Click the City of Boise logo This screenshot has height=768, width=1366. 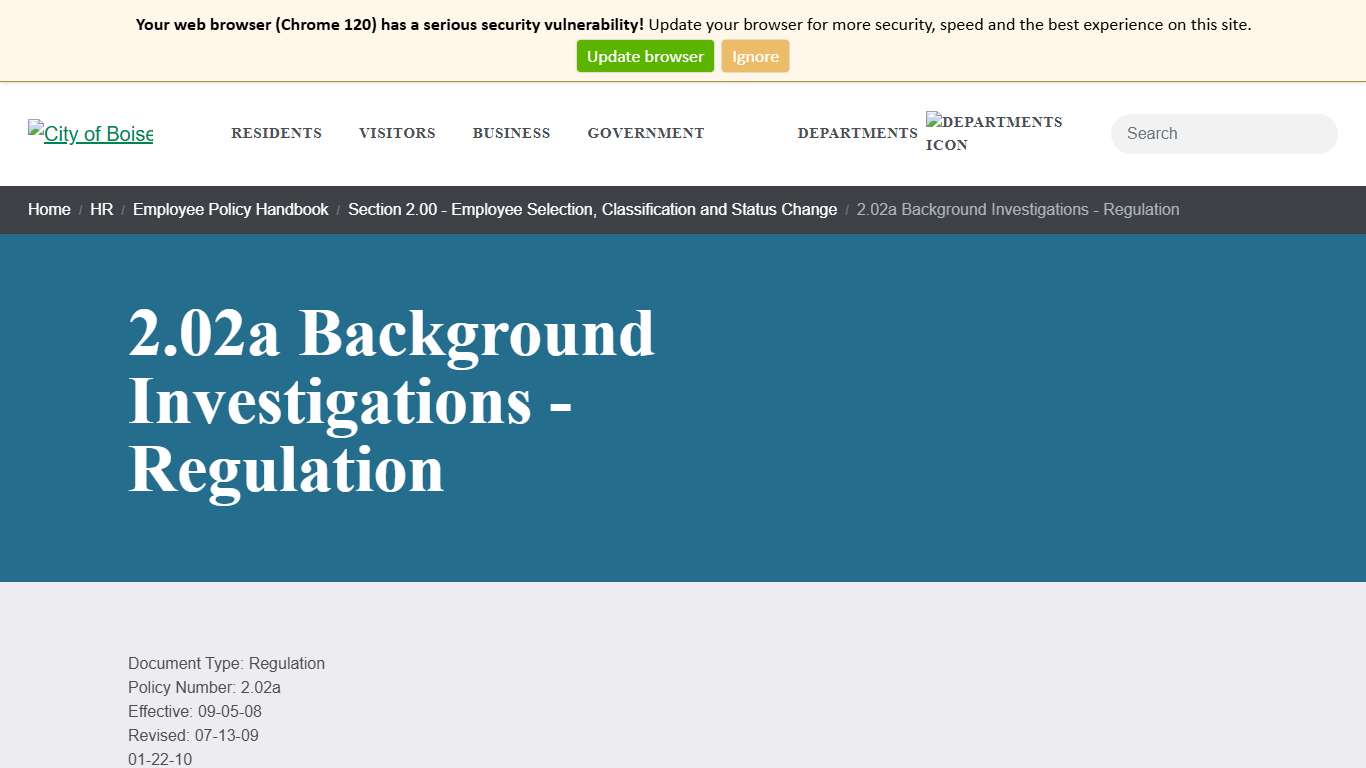[89, 133]
